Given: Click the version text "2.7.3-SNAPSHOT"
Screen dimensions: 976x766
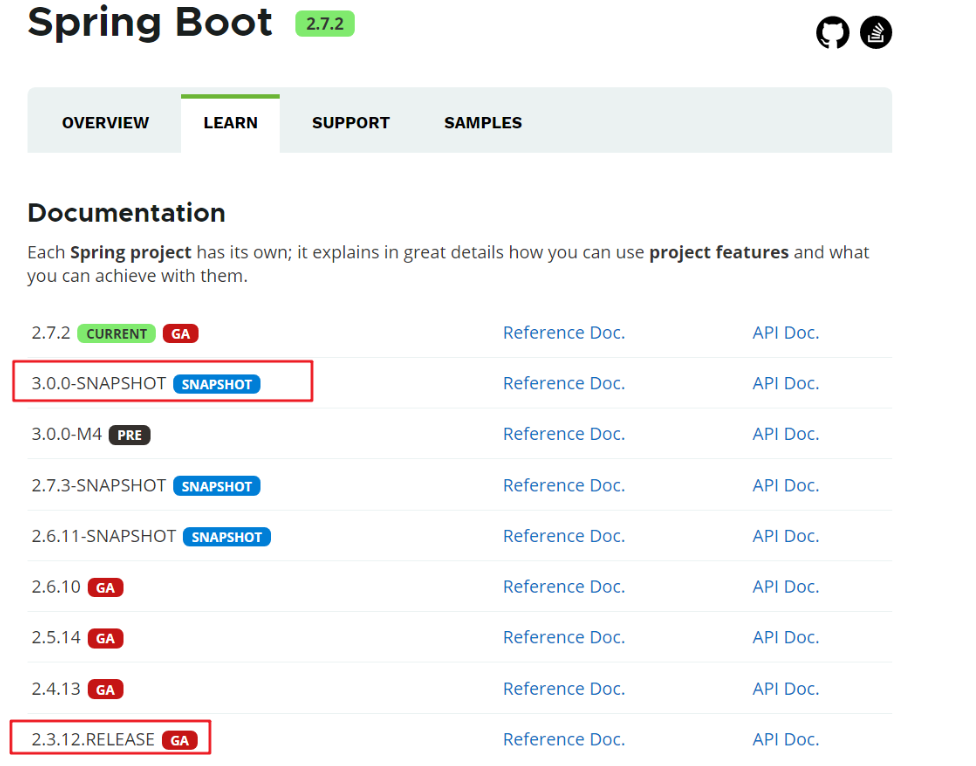Looking at the screenshot, I should 99,485.
